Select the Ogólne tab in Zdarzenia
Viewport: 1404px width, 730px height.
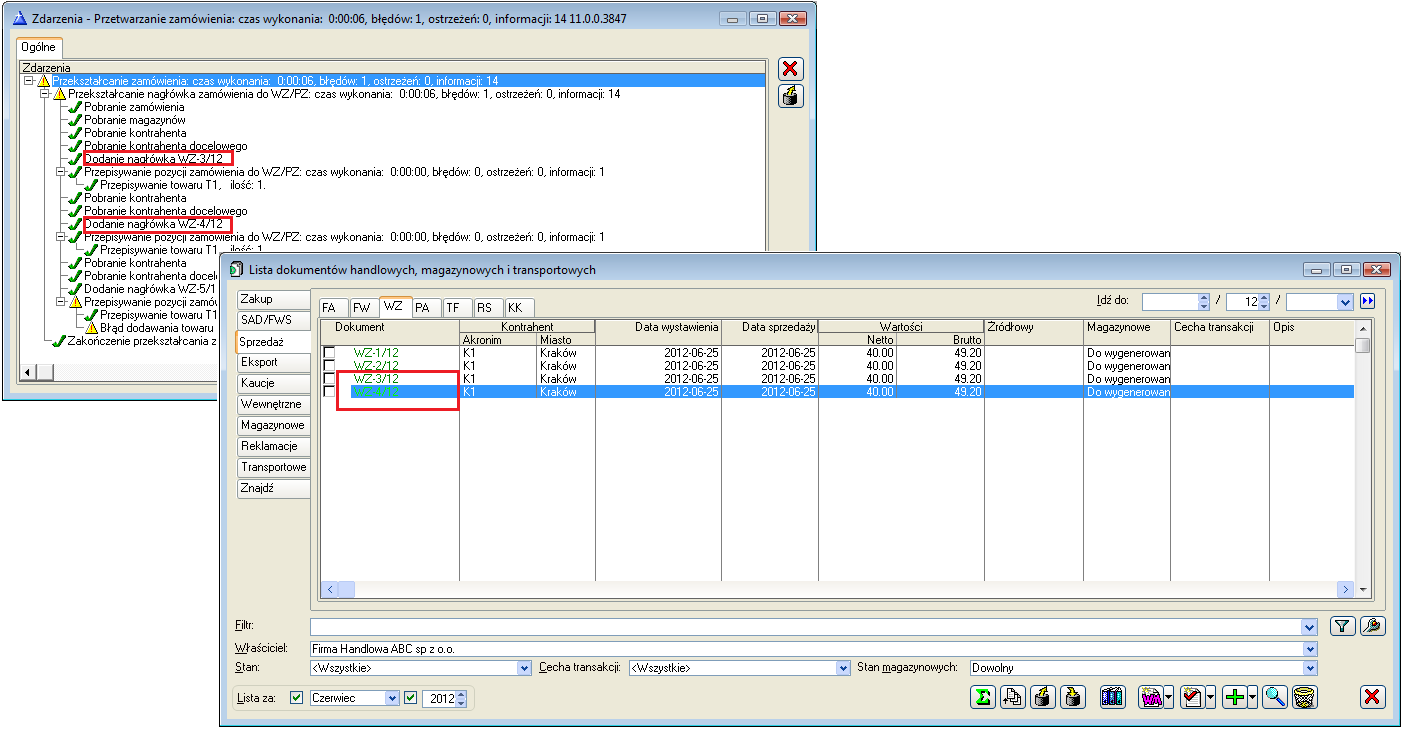[40, 48]
